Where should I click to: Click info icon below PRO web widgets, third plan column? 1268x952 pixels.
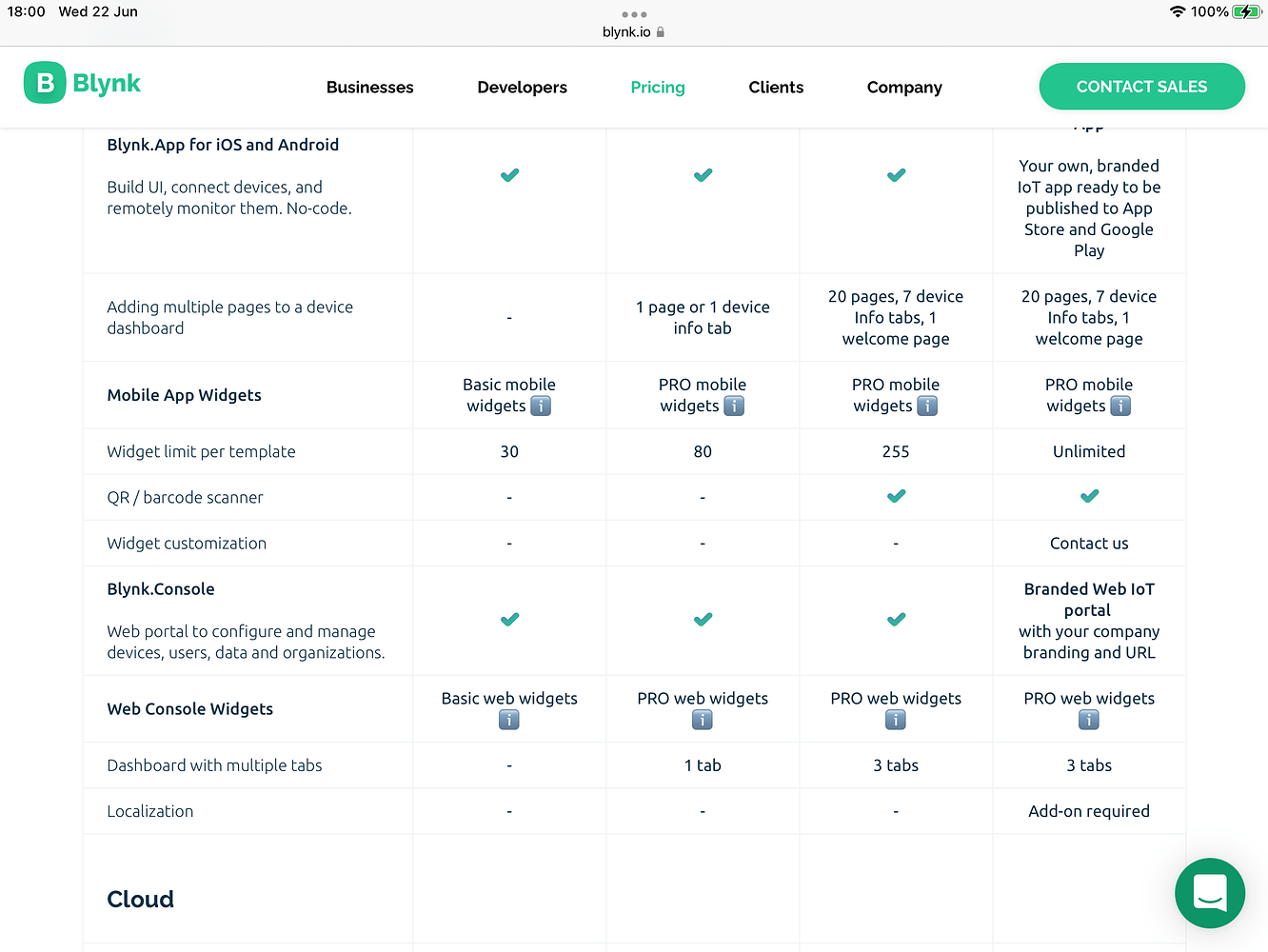[x=895, y=721]
